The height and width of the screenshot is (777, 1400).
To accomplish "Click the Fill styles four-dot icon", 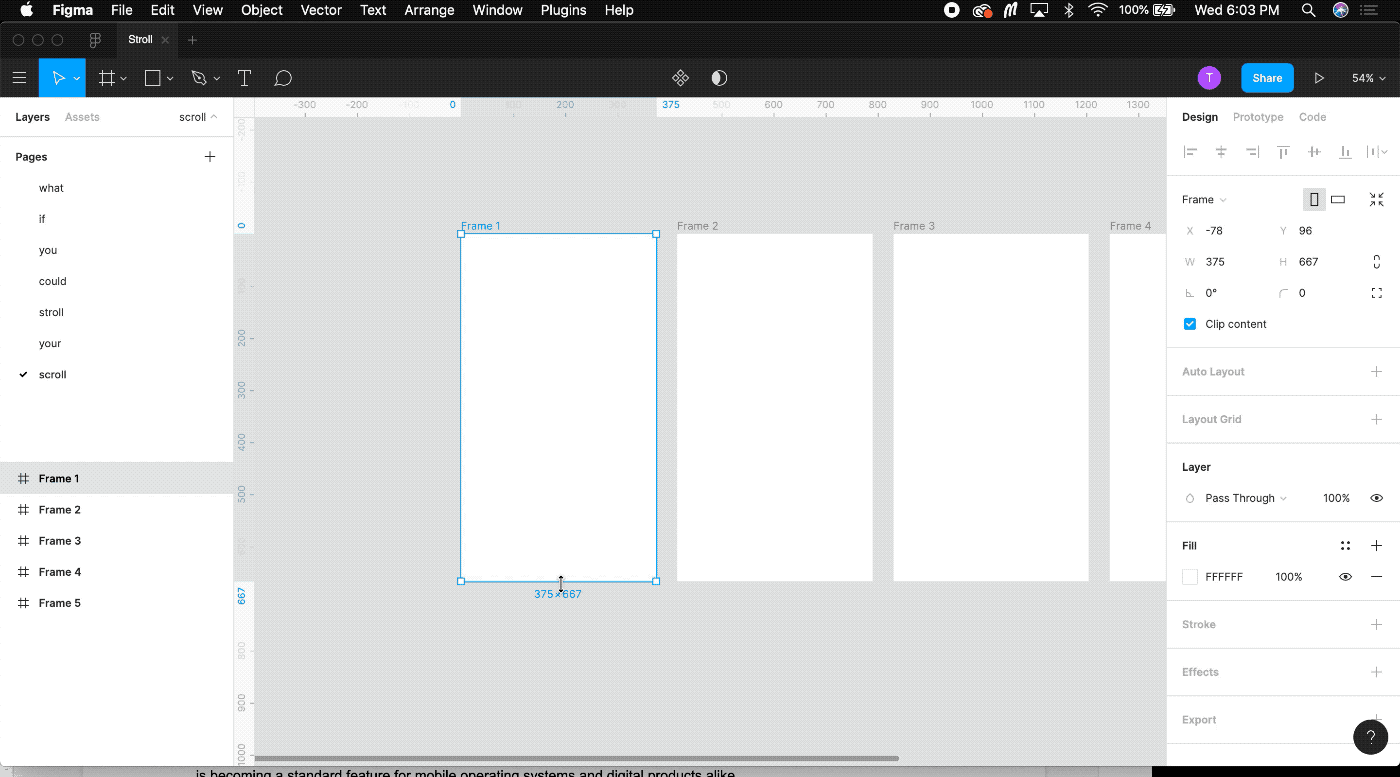I will point(1346,546).
